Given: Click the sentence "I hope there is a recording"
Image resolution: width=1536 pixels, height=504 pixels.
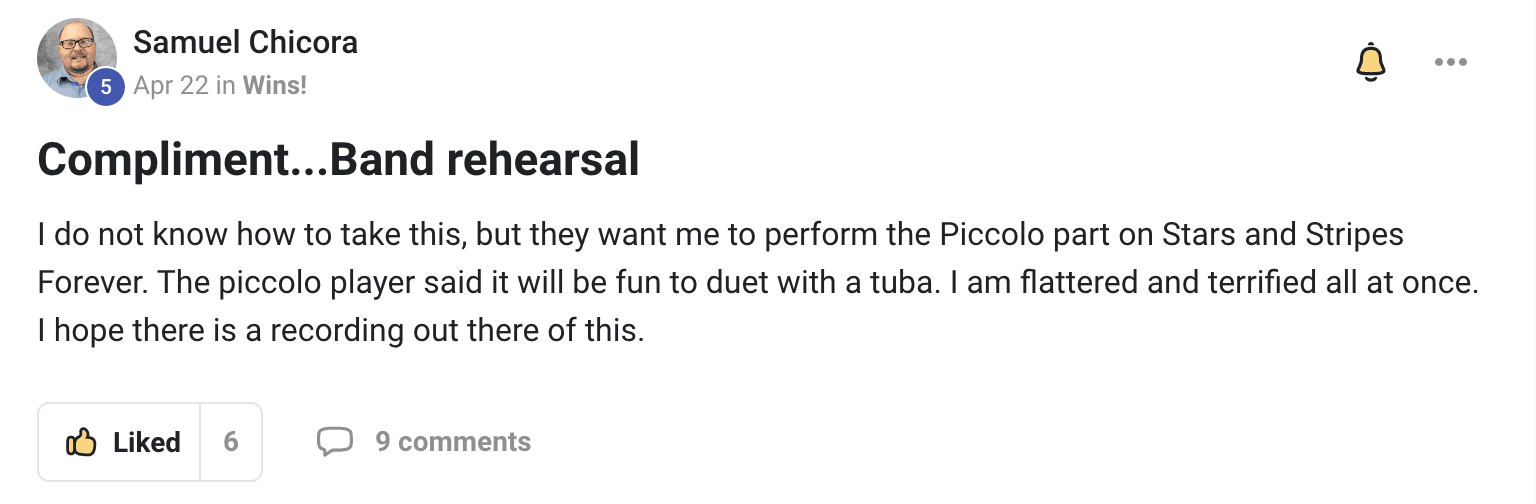Looking at the screenshot, I should coord(340,330).
